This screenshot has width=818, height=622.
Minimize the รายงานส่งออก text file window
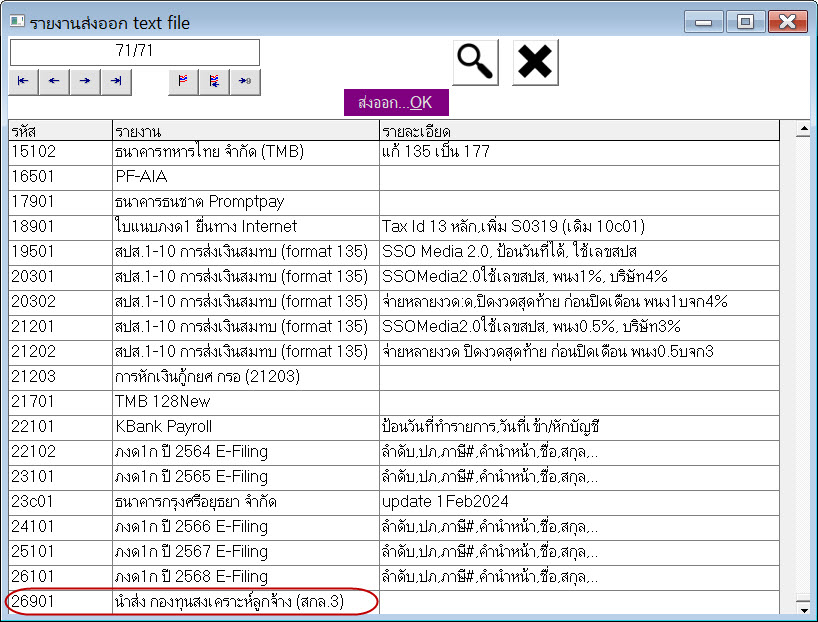703,22
